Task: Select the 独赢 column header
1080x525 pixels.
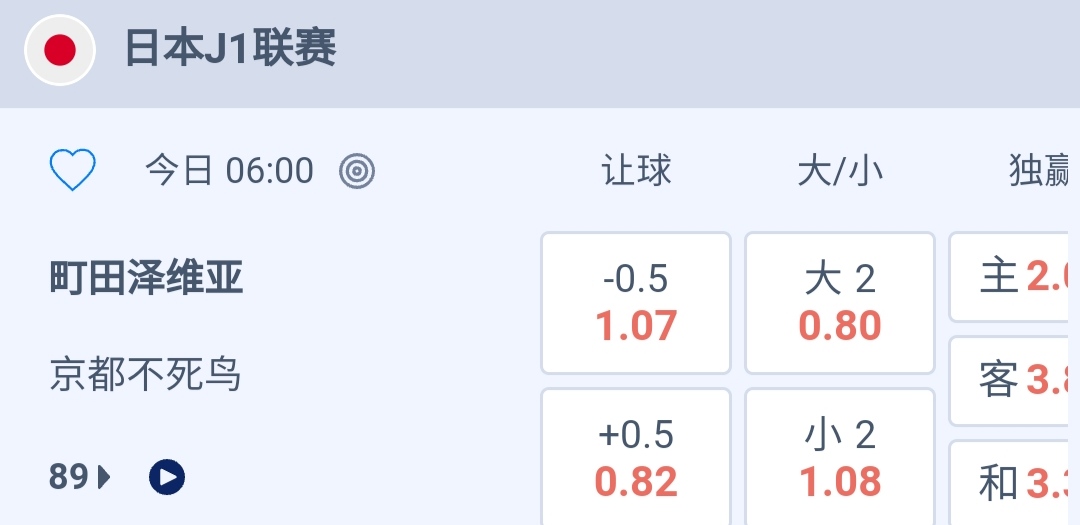Action: coord(1042,171)
